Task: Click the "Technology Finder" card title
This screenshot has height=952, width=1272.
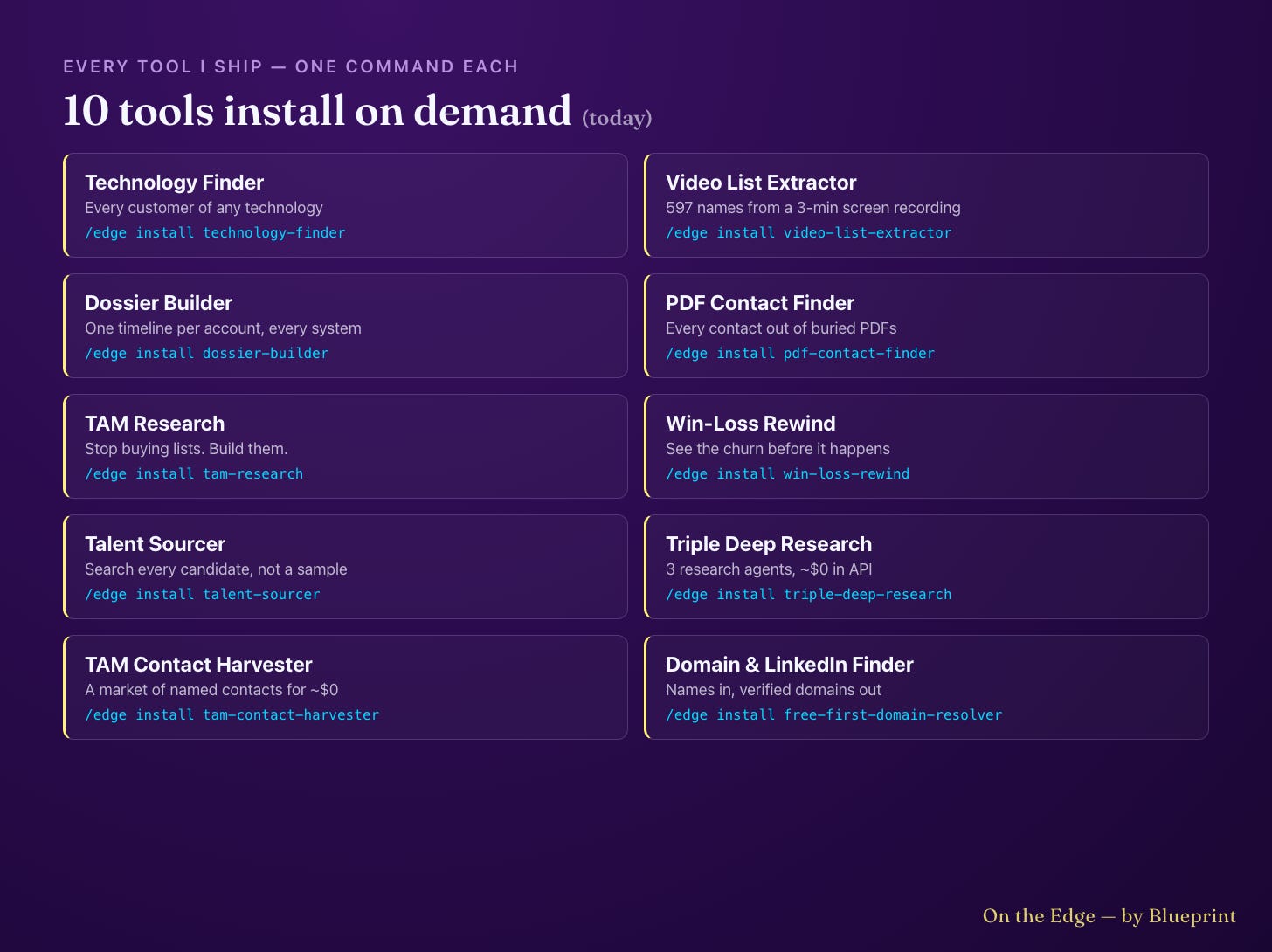Action: (x=174, y=183)
